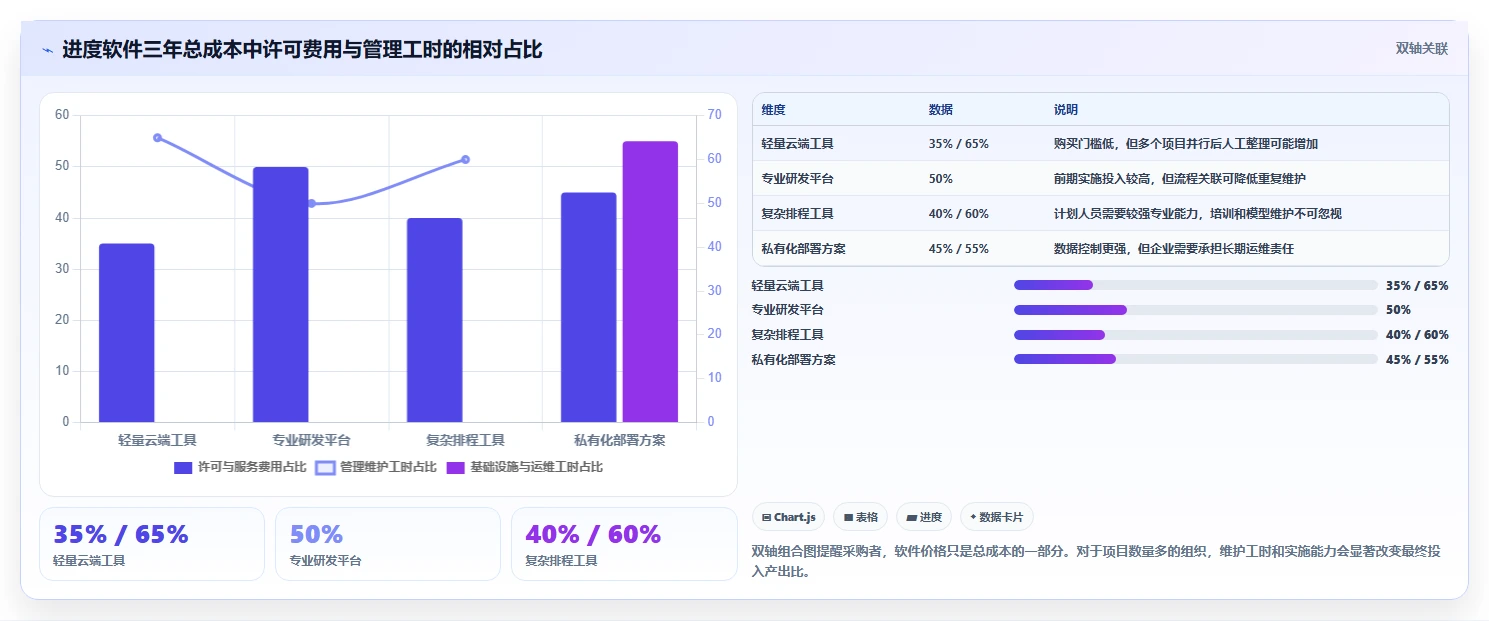The height and width of the screenshot is (621, 1489).
Task: Click the 数据卡片 tag chip
Action: click(997, 517)
